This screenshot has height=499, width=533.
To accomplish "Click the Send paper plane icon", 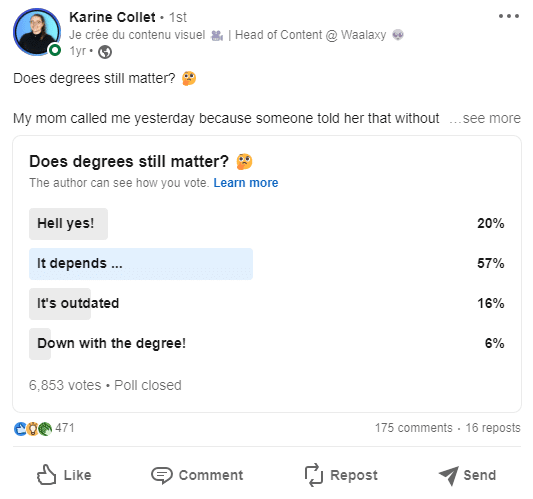I will pos(449,475).
